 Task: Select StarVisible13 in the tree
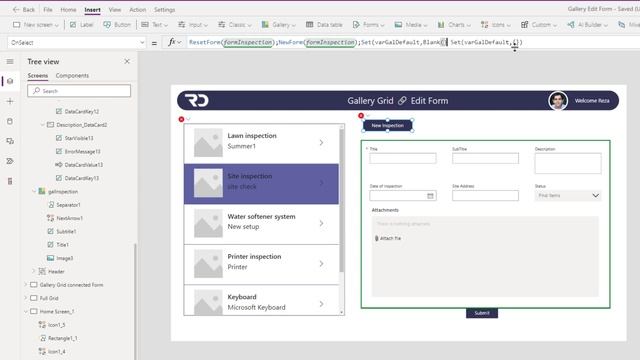coord(79,138)
